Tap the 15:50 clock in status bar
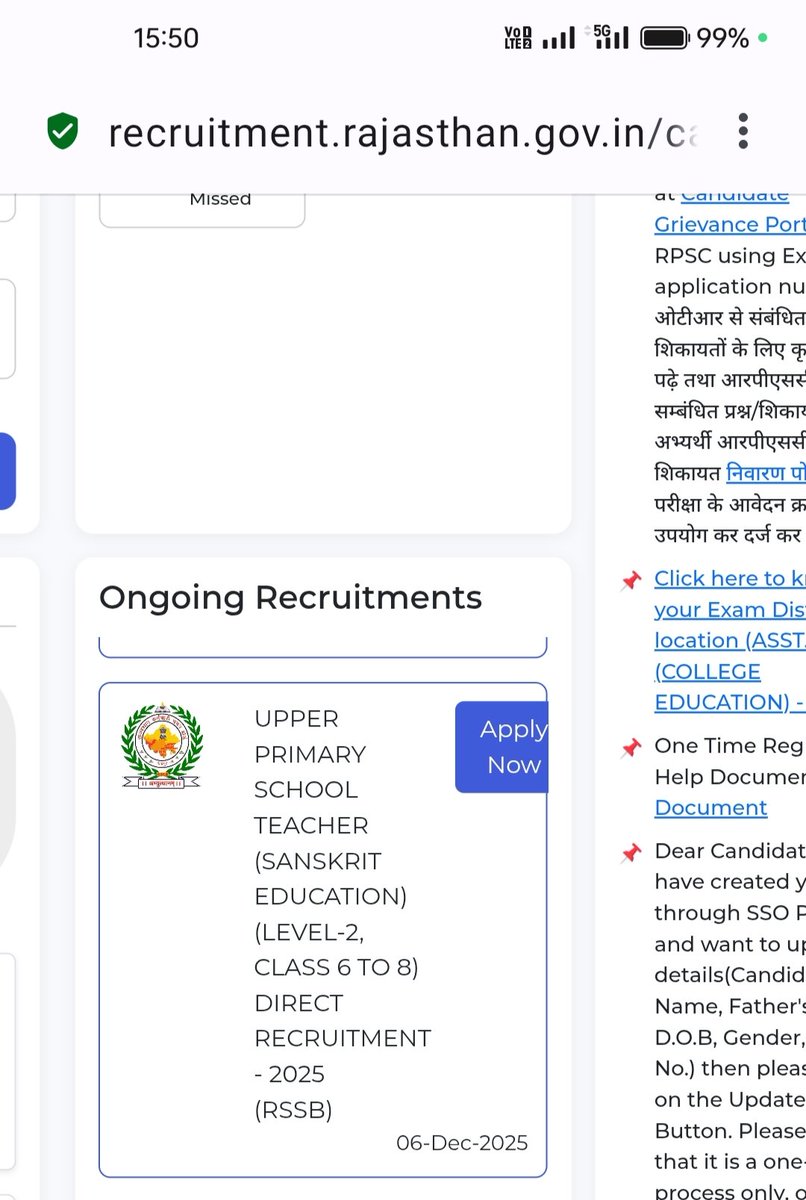The width and height of the screenshot is (806, 1200). click(x=166, y=39)
